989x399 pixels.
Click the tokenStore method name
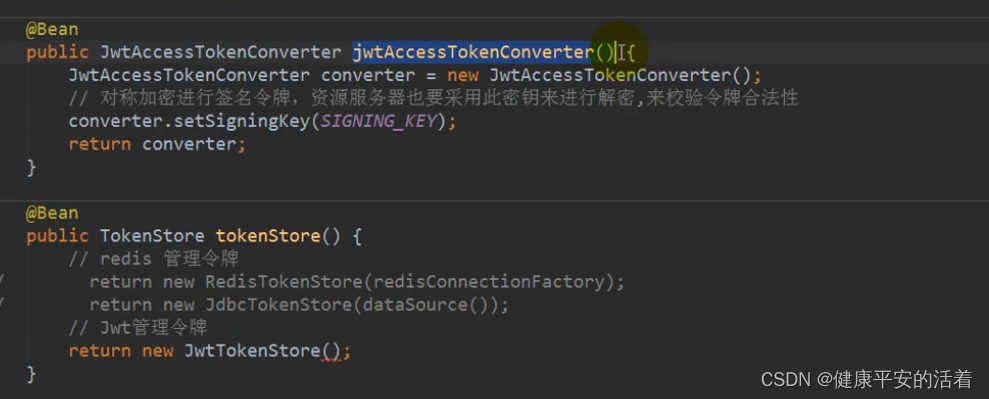coord(268,236)
